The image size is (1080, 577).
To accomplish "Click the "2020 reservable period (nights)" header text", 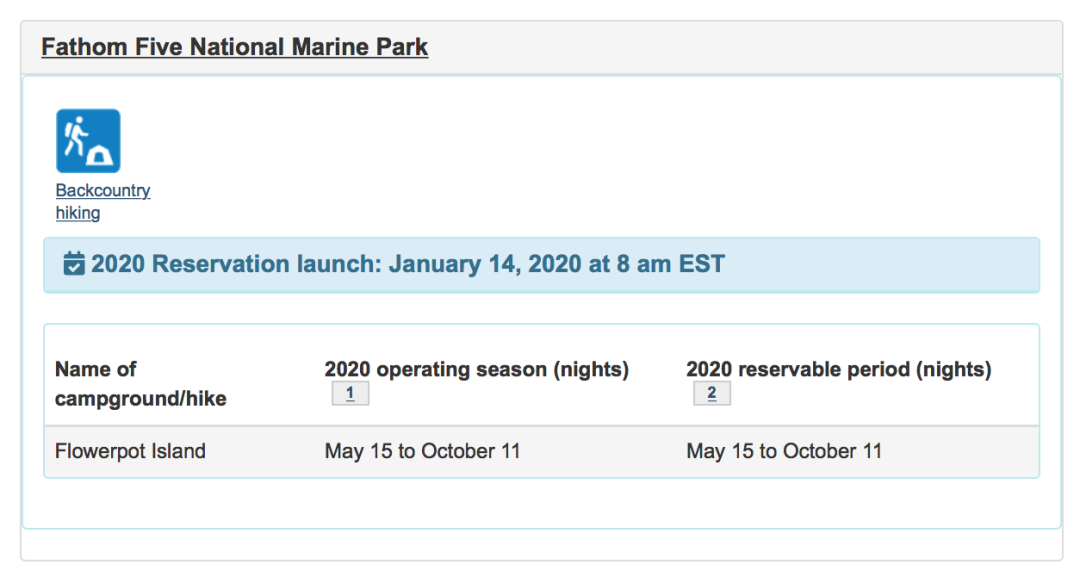I will [838, 370].
